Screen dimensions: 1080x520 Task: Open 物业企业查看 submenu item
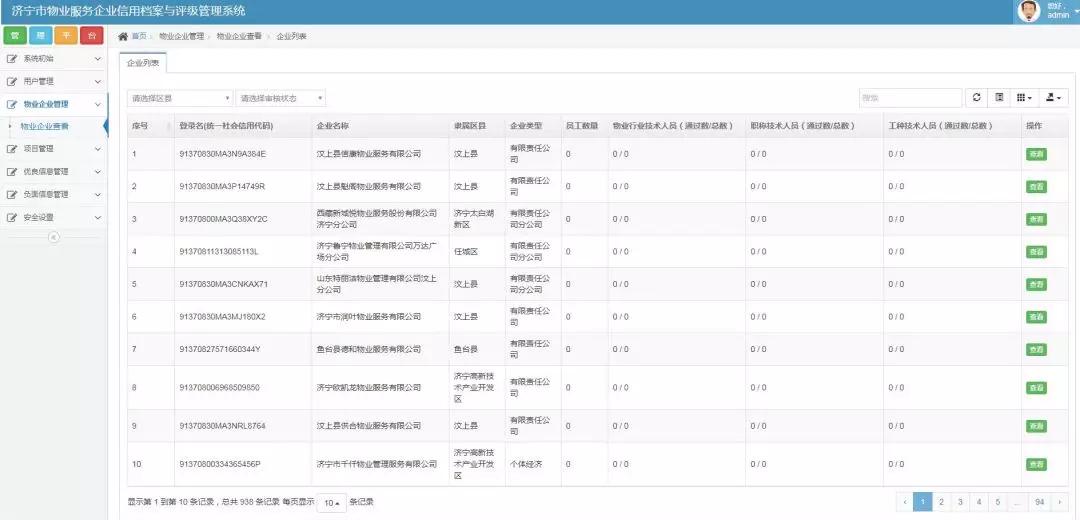[44, 127]
